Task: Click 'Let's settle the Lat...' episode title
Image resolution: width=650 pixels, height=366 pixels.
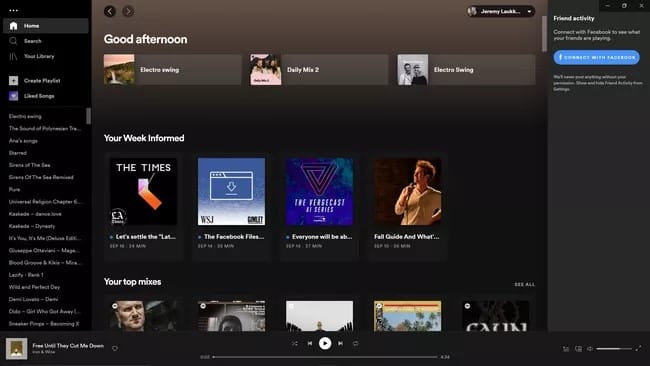Action: [x=146, y=237]
